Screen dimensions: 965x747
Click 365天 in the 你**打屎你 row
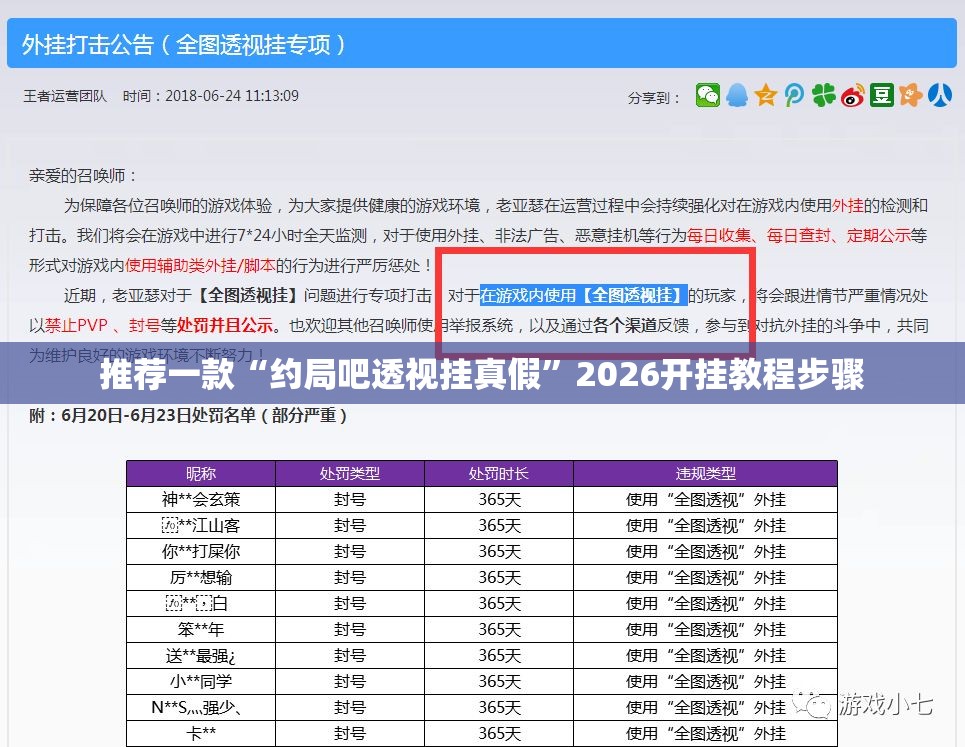[x=499, y=551]
